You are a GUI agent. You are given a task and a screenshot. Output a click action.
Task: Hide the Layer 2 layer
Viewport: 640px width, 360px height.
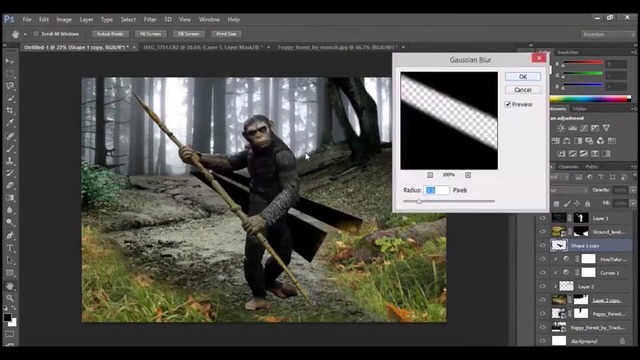pos(542,286)
